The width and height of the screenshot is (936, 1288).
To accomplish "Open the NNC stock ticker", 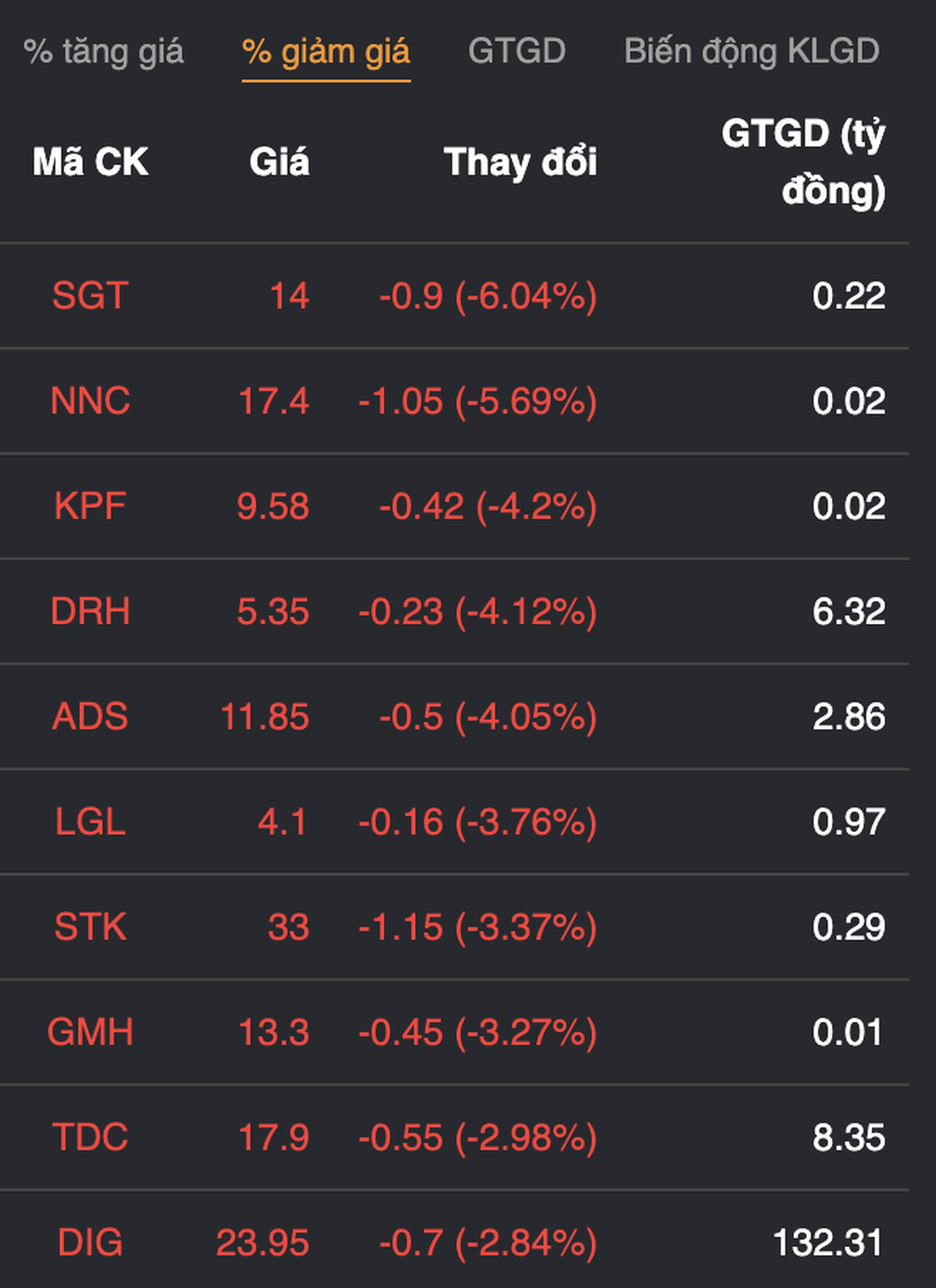I will coord(90,402).
